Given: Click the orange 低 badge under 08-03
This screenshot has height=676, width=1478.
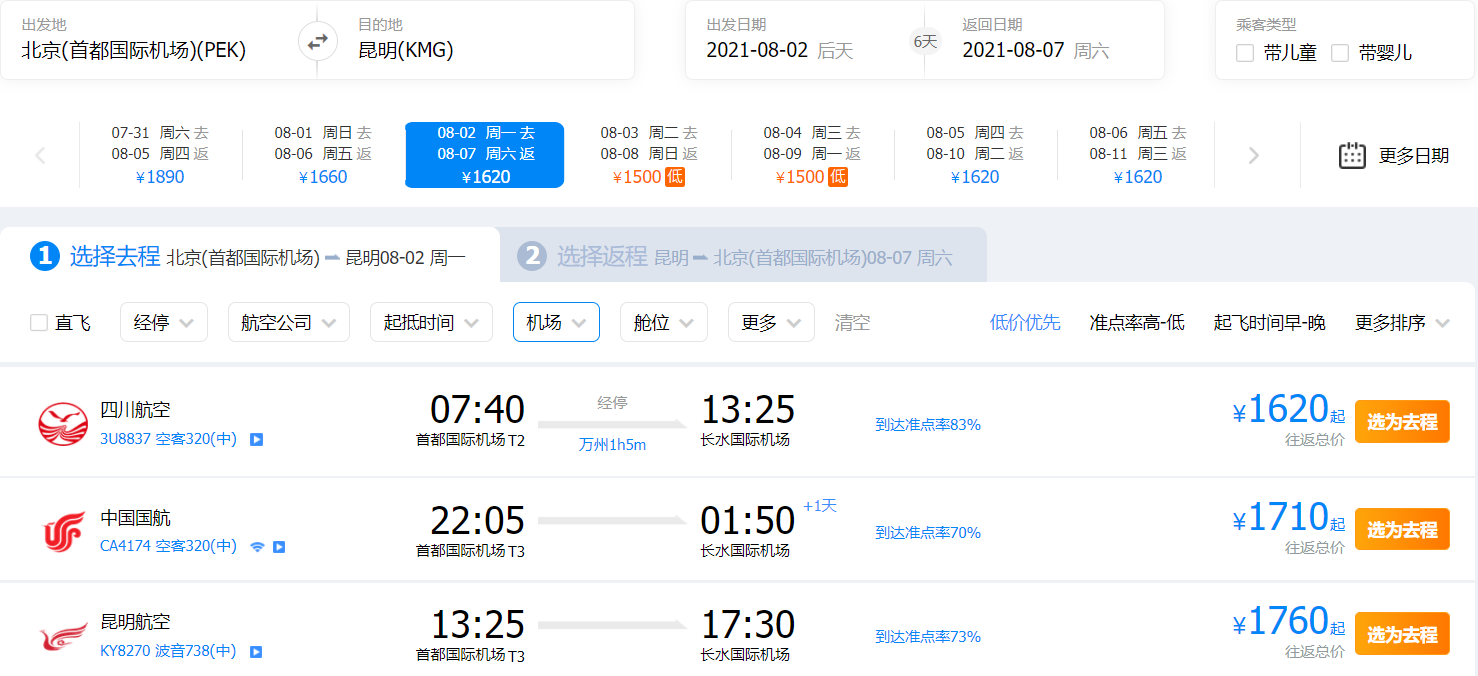Looking at the screenshot, I should coord(675,177).
